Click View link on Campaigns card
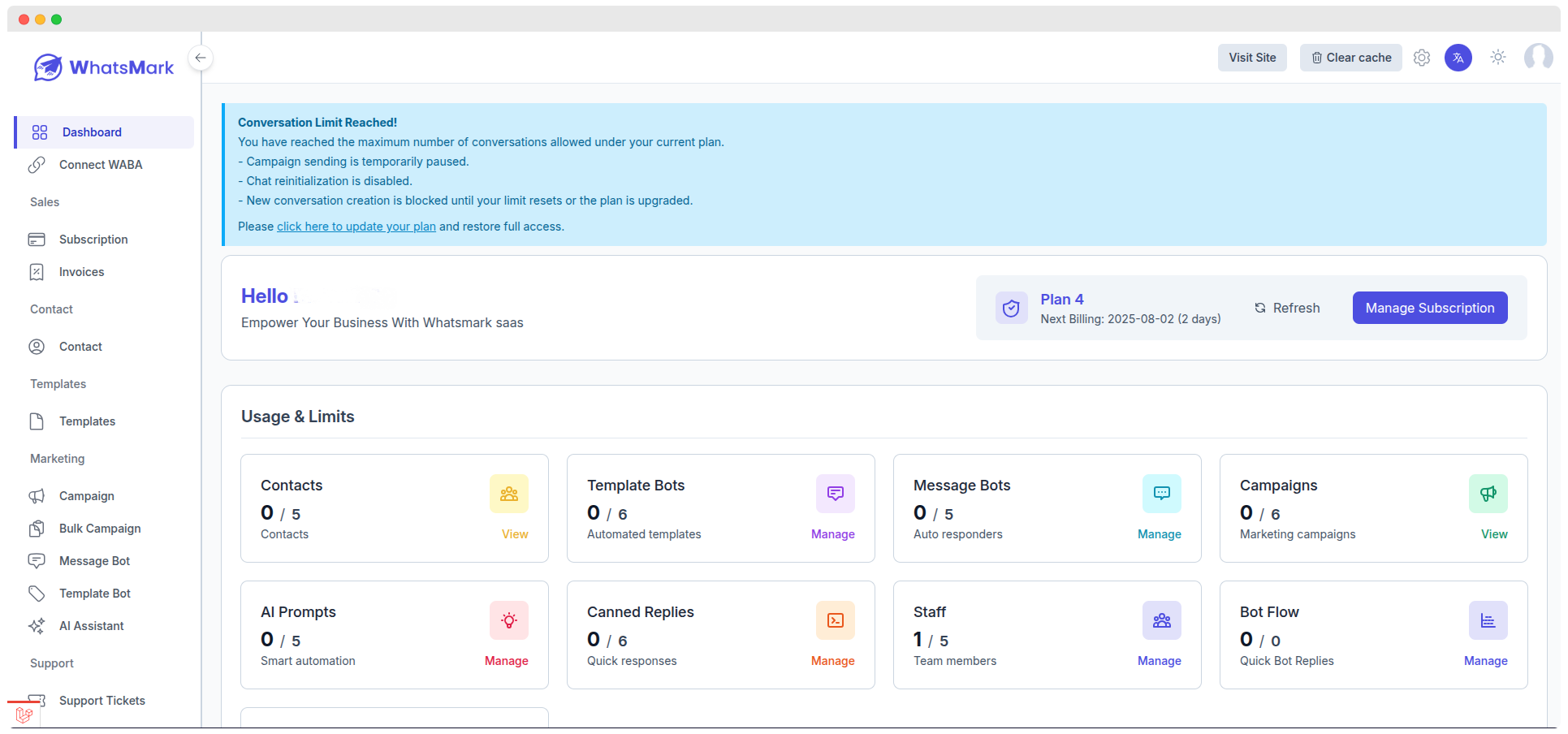 1494,534
